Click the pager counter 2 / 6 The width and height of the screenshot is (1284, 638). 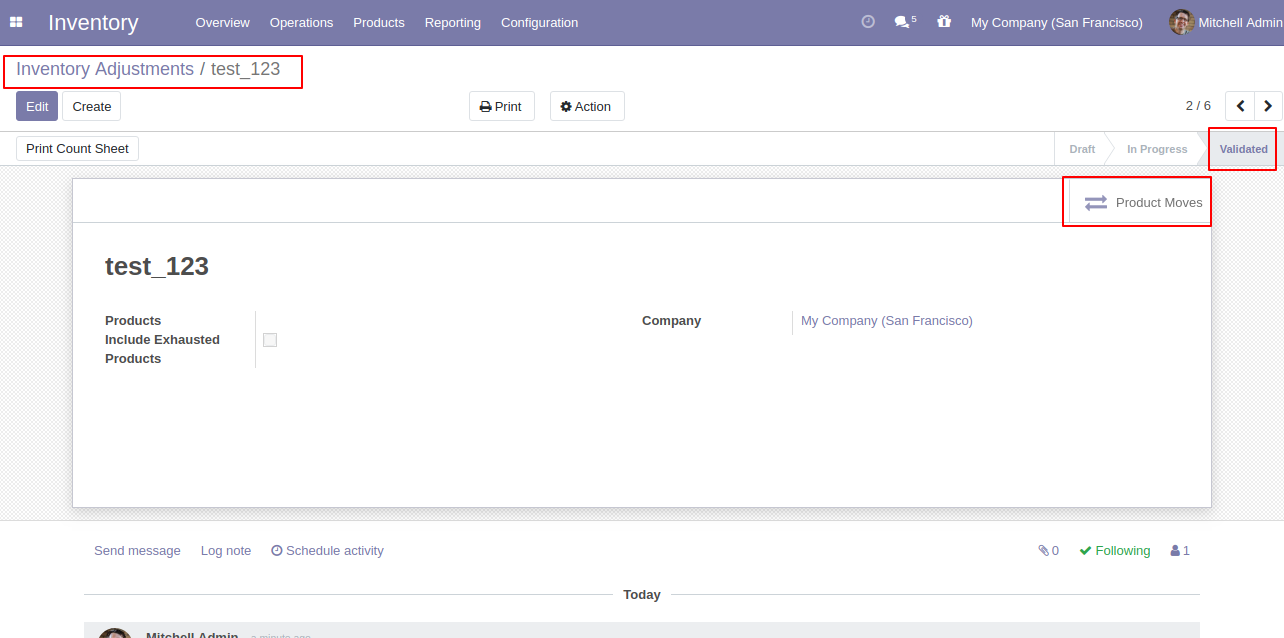tap(1198, 106)
